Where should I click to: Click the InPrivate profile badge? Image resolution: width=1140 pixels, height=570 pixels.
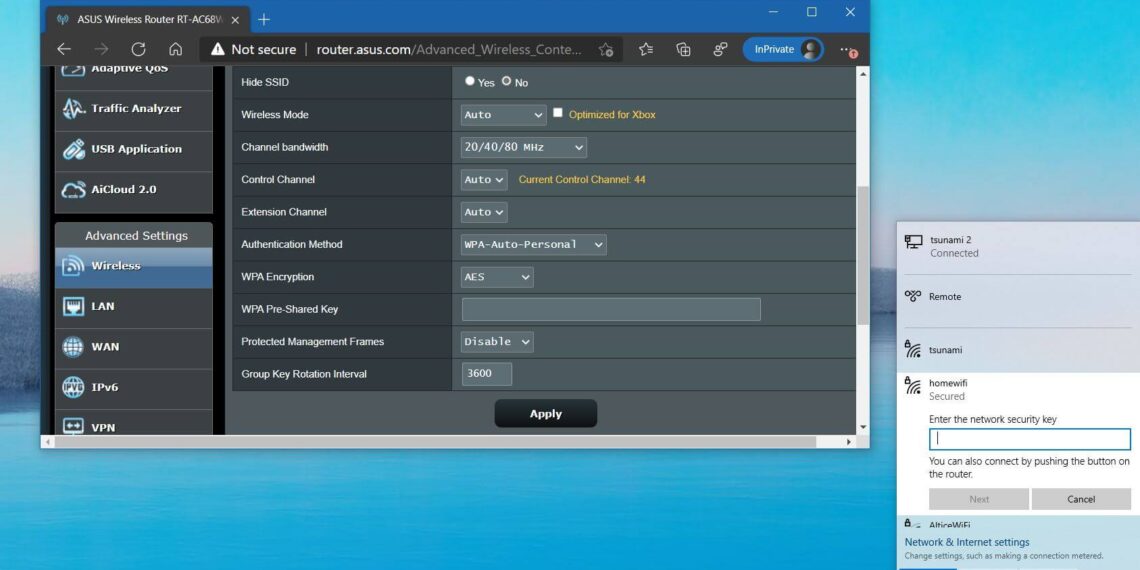point(783,49)
